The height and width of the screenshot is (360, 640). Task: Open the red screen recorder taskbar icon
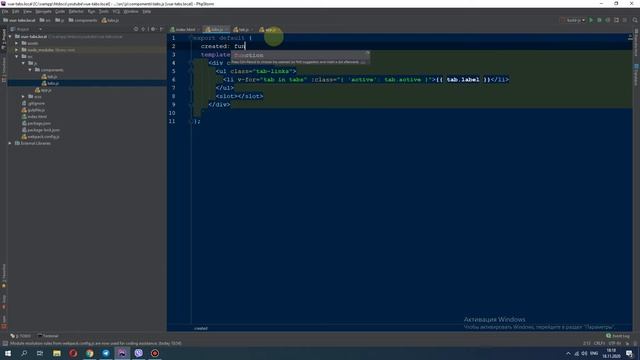[155, 353]
